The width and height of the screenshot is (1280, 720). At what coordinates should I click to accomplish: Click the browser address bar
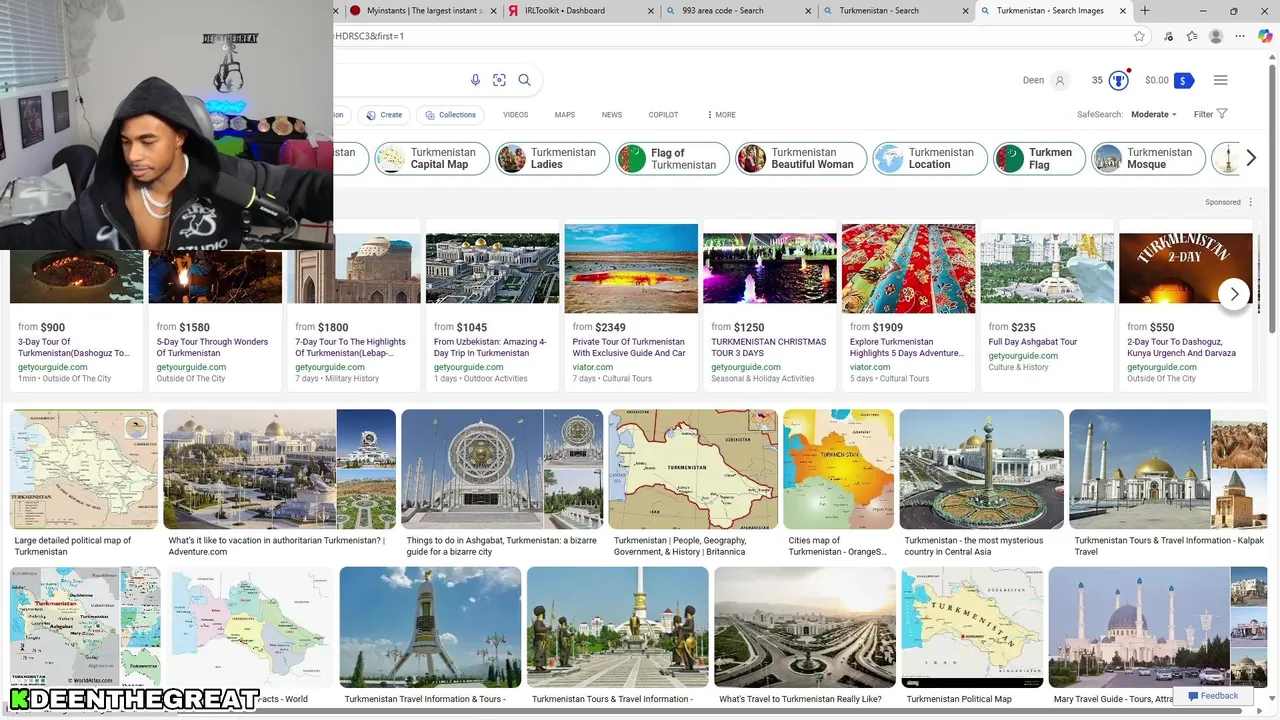tap(730, 36)
